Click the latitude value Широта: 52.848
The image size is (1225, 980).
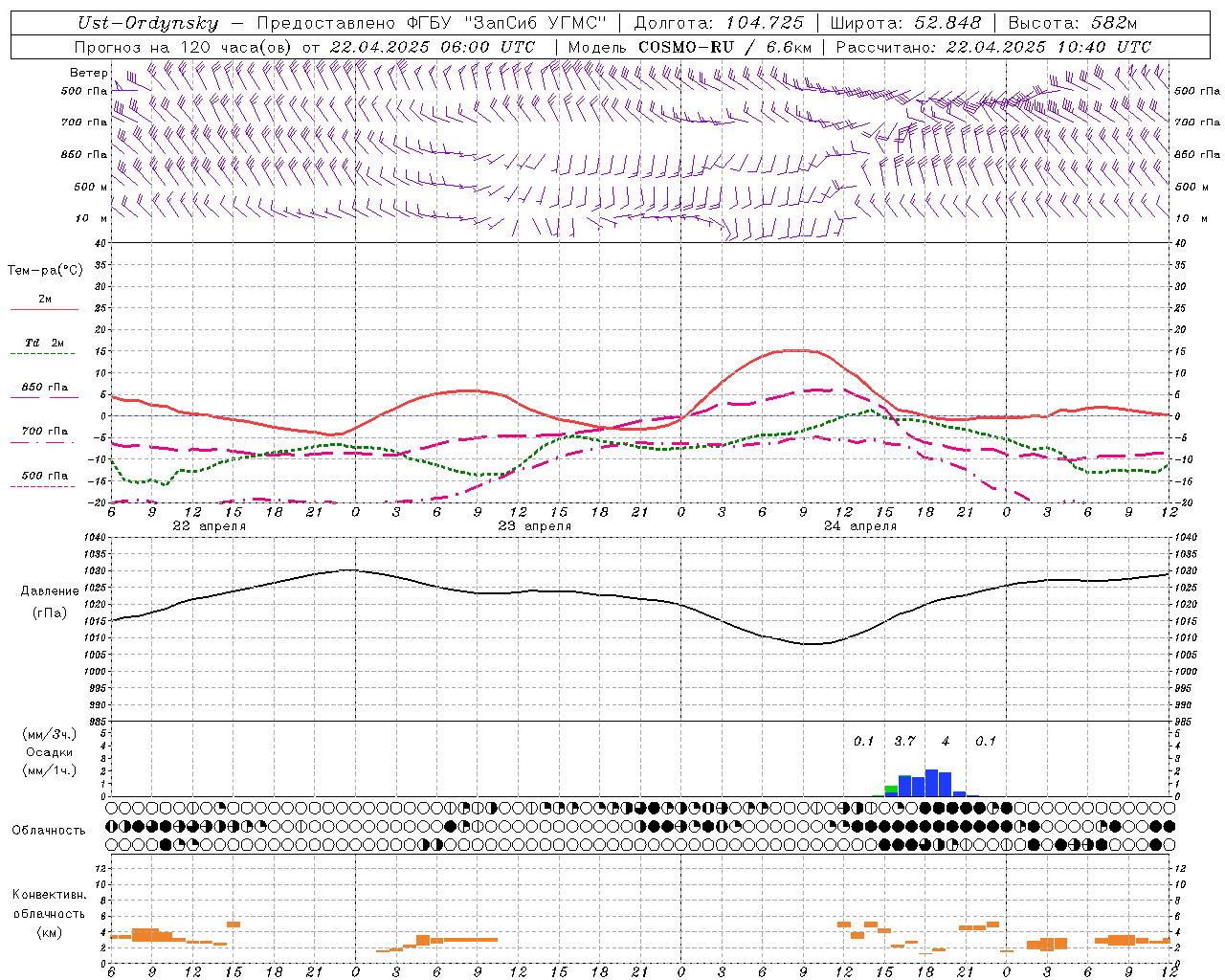click(x=905, y=23)
